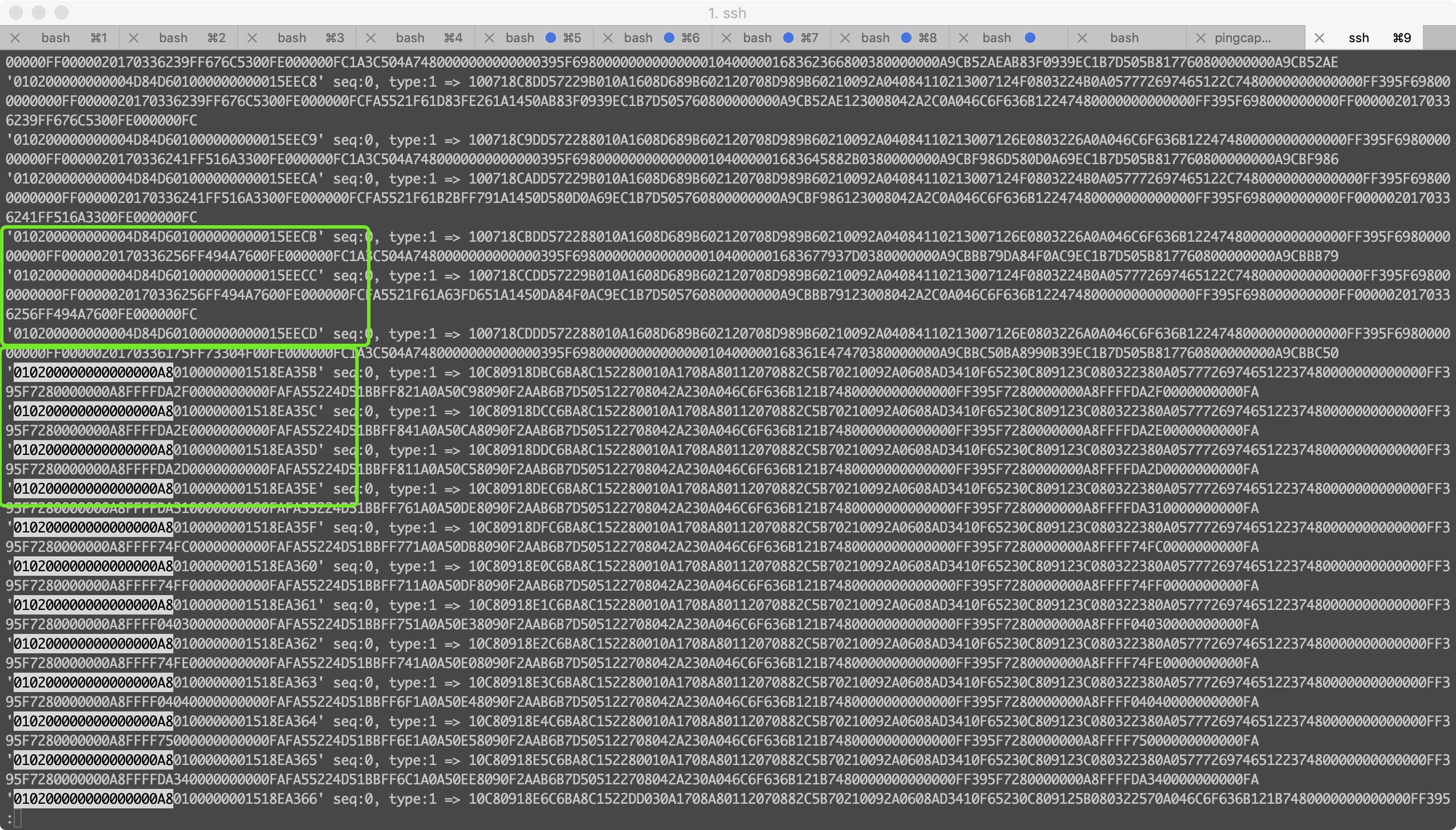Screen dimensions: 1456x830
Task: Click the yellow minimize window button
Action: [x=39, y=13]
